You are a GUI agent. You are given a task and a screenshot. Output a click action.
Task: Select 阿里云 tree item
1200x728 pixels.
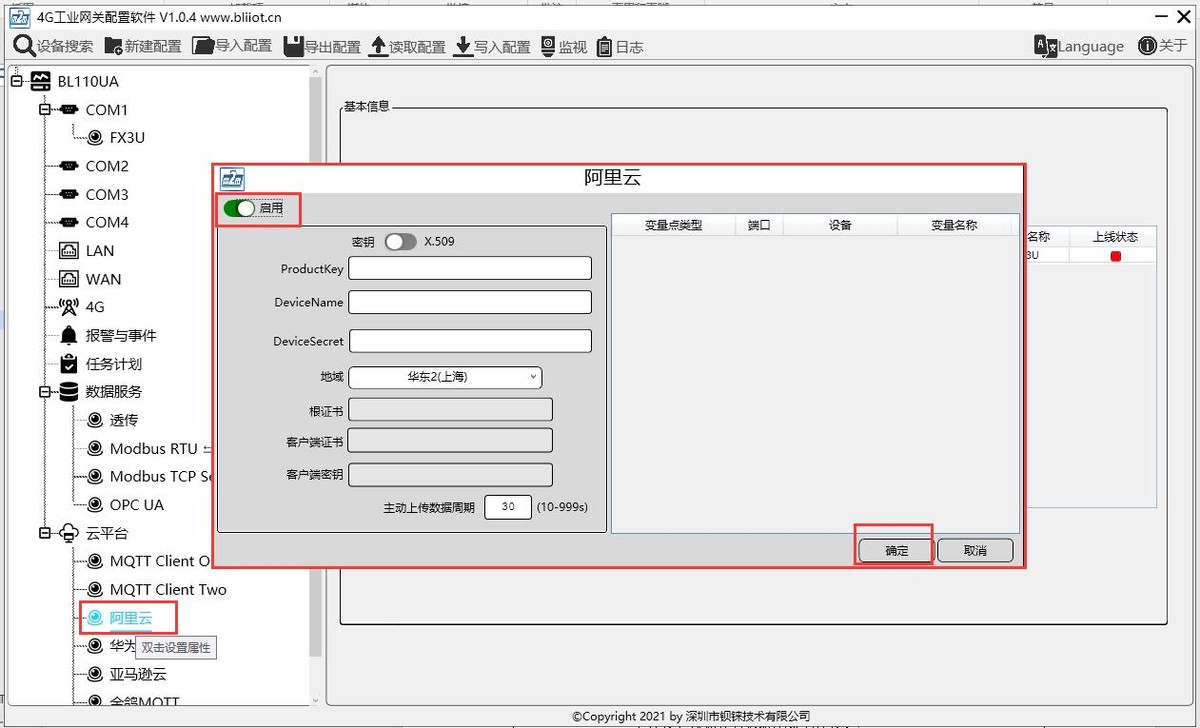[x=131, y=618]
